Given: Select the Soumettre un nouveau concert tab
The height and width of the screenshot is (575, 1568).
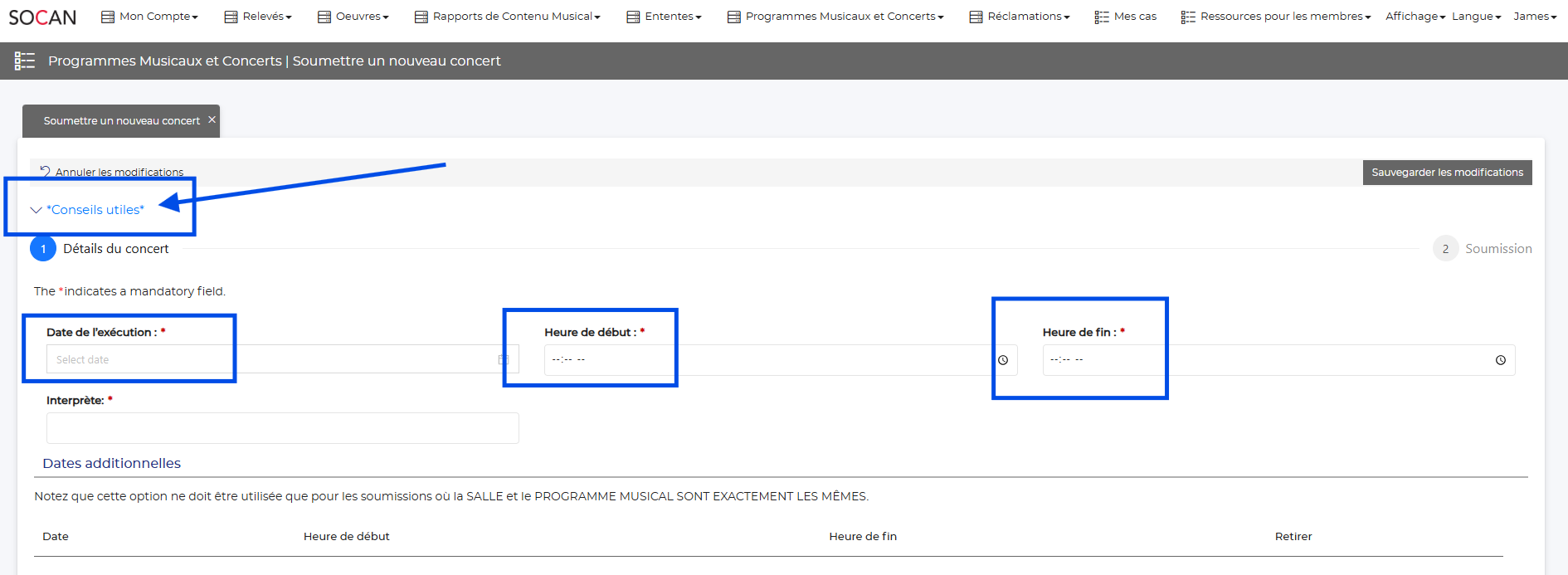Looking at the screenshot, I should pos(121,121).
